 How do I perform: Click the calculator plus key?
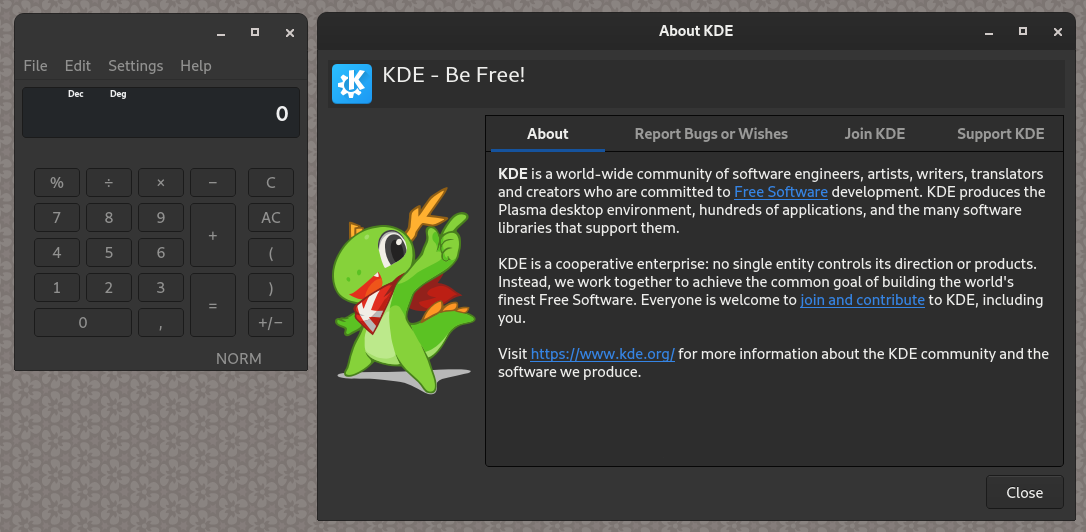213,235
